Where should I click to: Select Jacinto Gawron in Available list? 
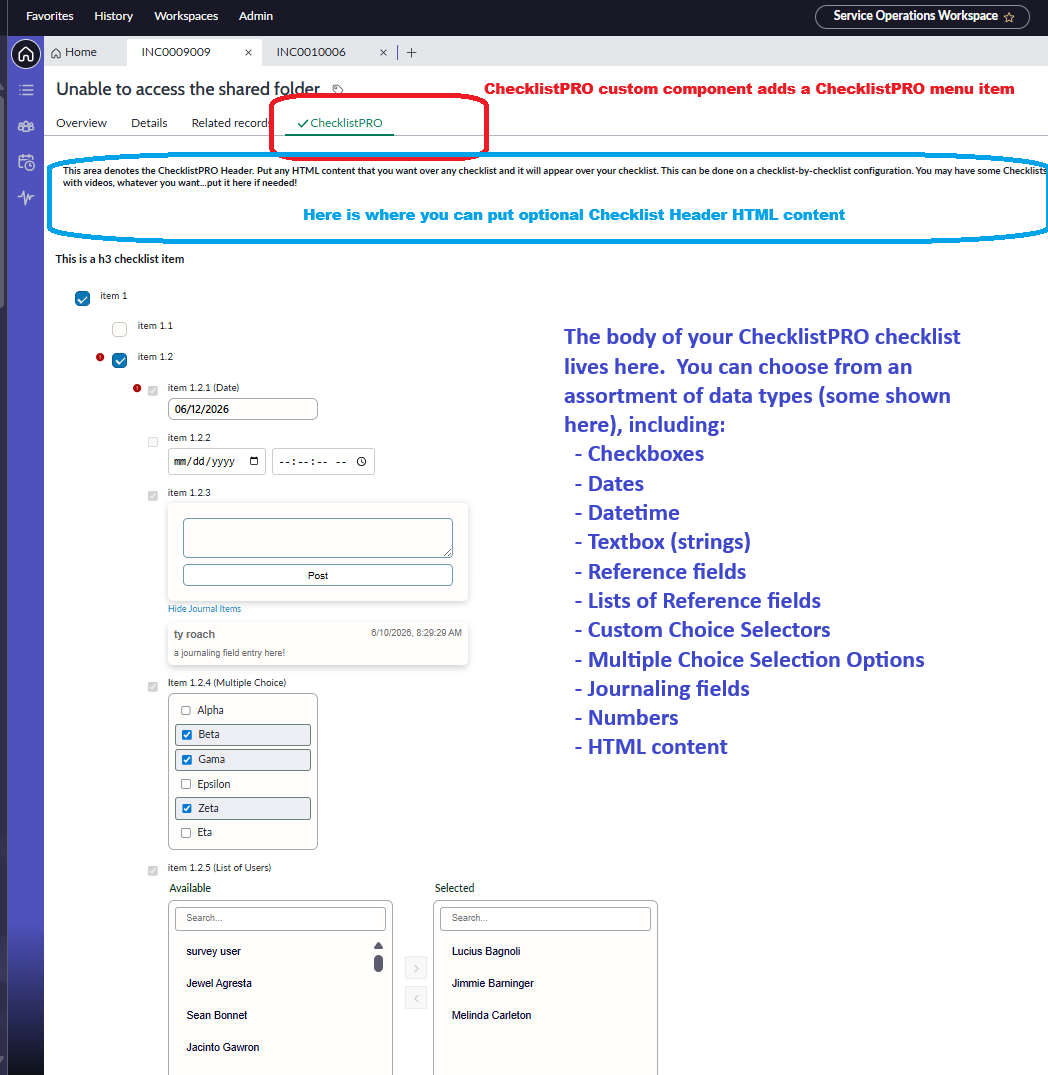tap(223, 1048)
